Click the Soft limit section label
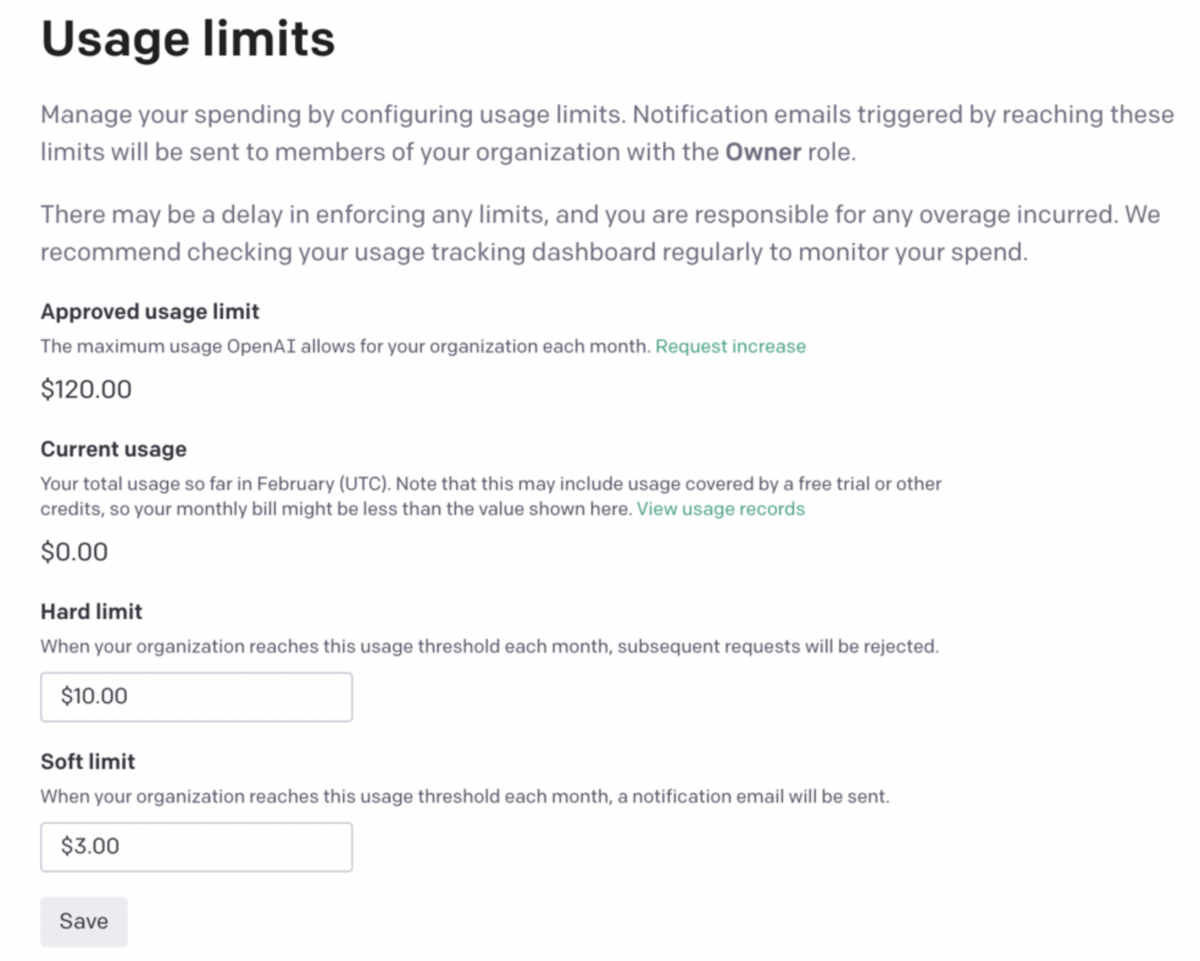The height and width of the screenshot is (961, 1200). tap(88, 762)
